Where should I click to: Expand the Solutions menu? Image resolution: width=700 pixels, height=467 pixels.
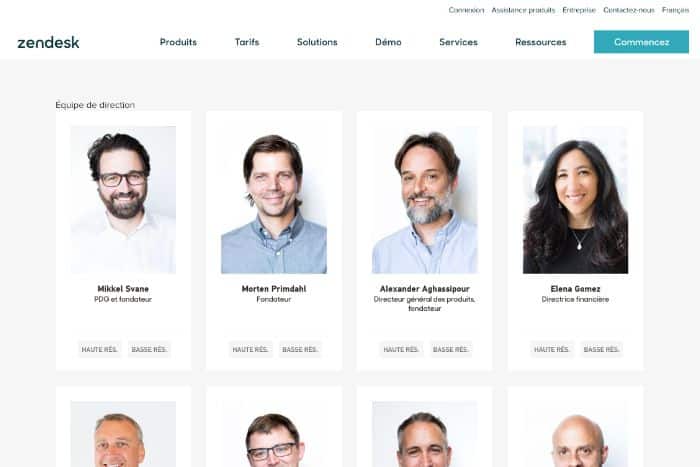coord(317,42)
